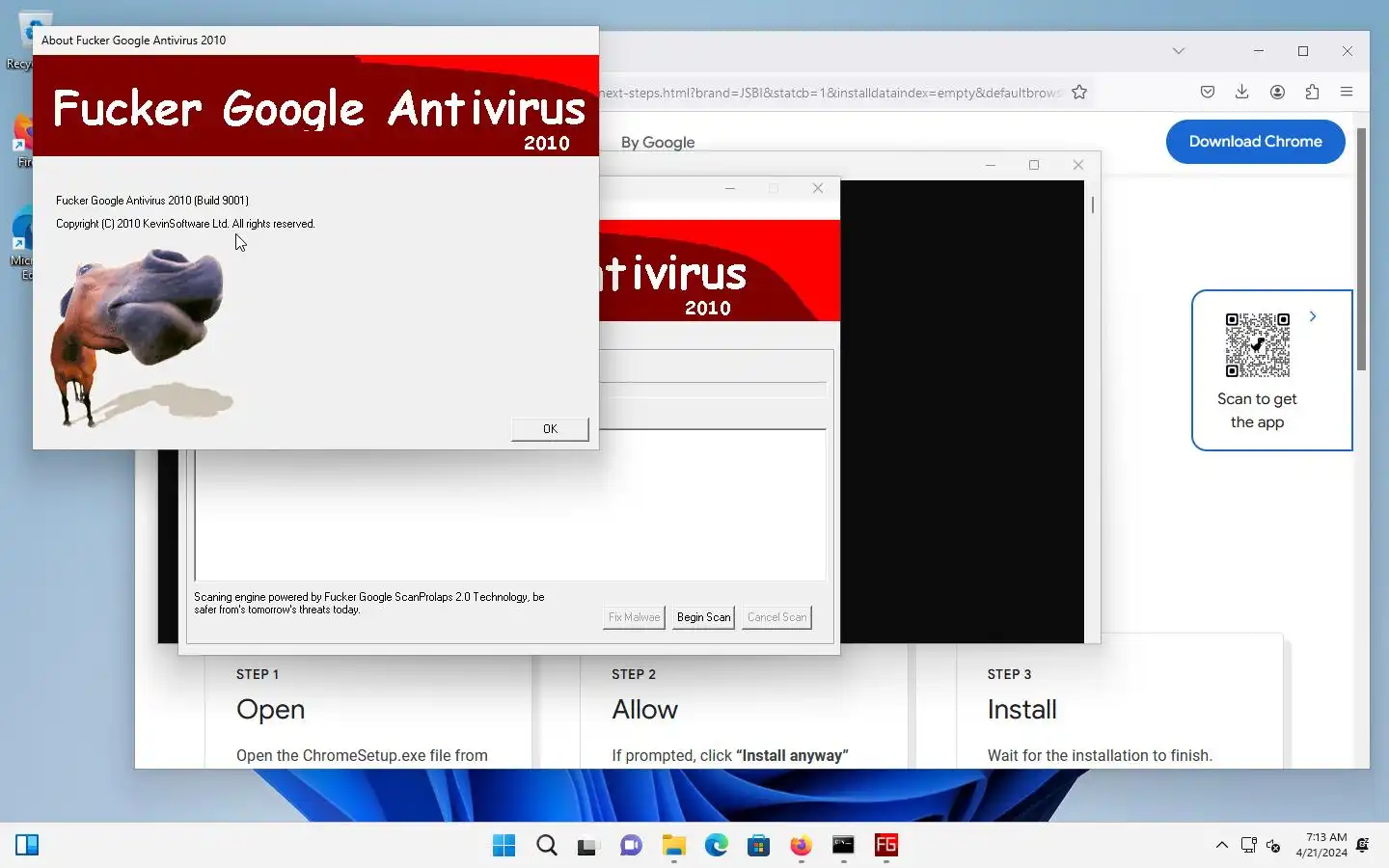Click the FG antivirus taskbar icon
This screenshot has height=868, width=1389.
pos(885,846)
